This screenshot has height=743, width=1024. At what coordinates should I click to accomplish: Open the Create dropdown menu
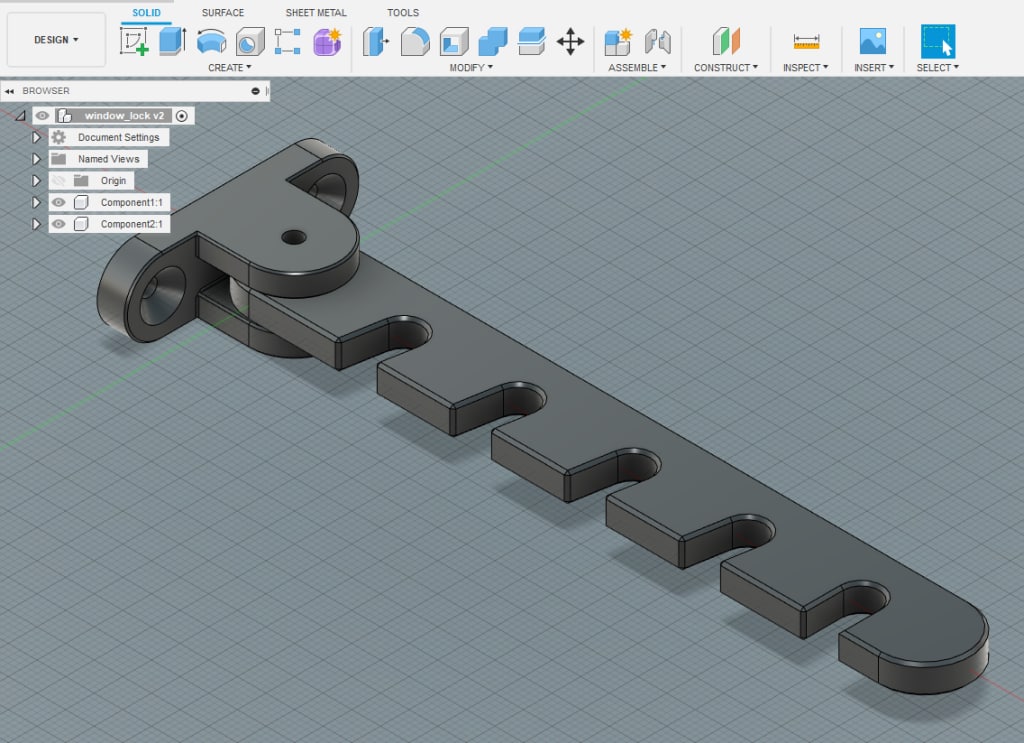229,67
